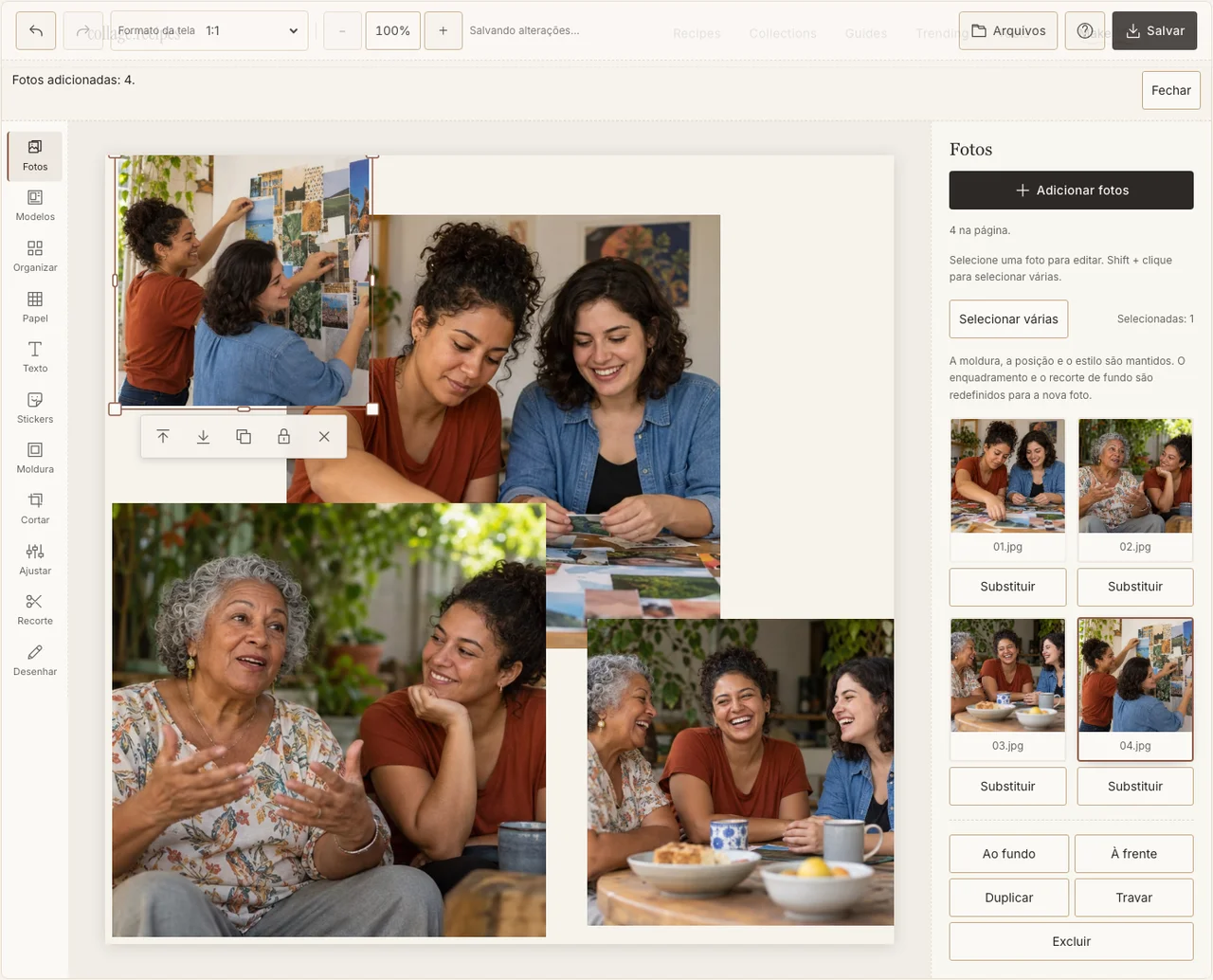Click the Ao fundo button
This screenshot has width=1213, height=980.
pos(1009,854)
